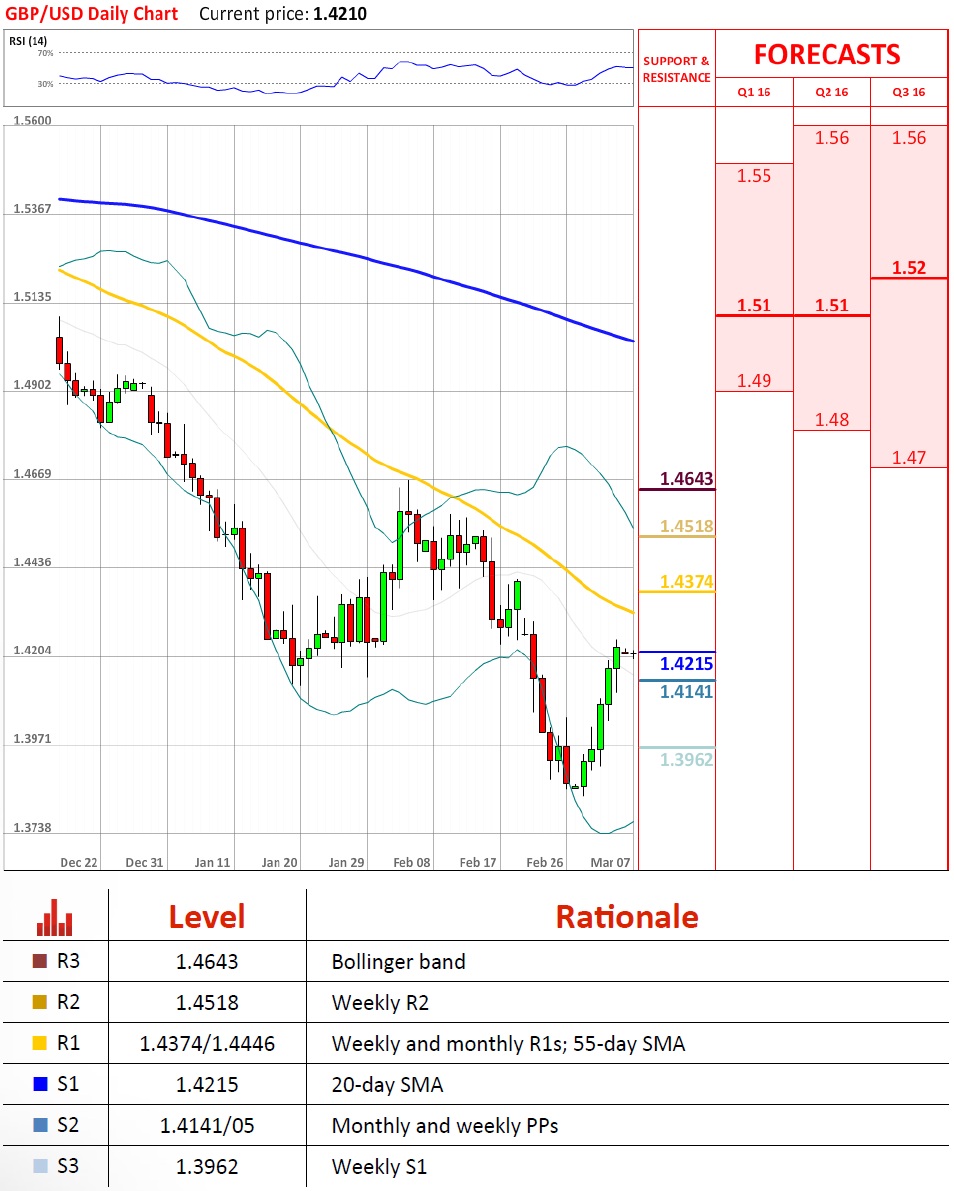Click the RSI (14) indicator label

pyautogui.click(x=28, y=41)
